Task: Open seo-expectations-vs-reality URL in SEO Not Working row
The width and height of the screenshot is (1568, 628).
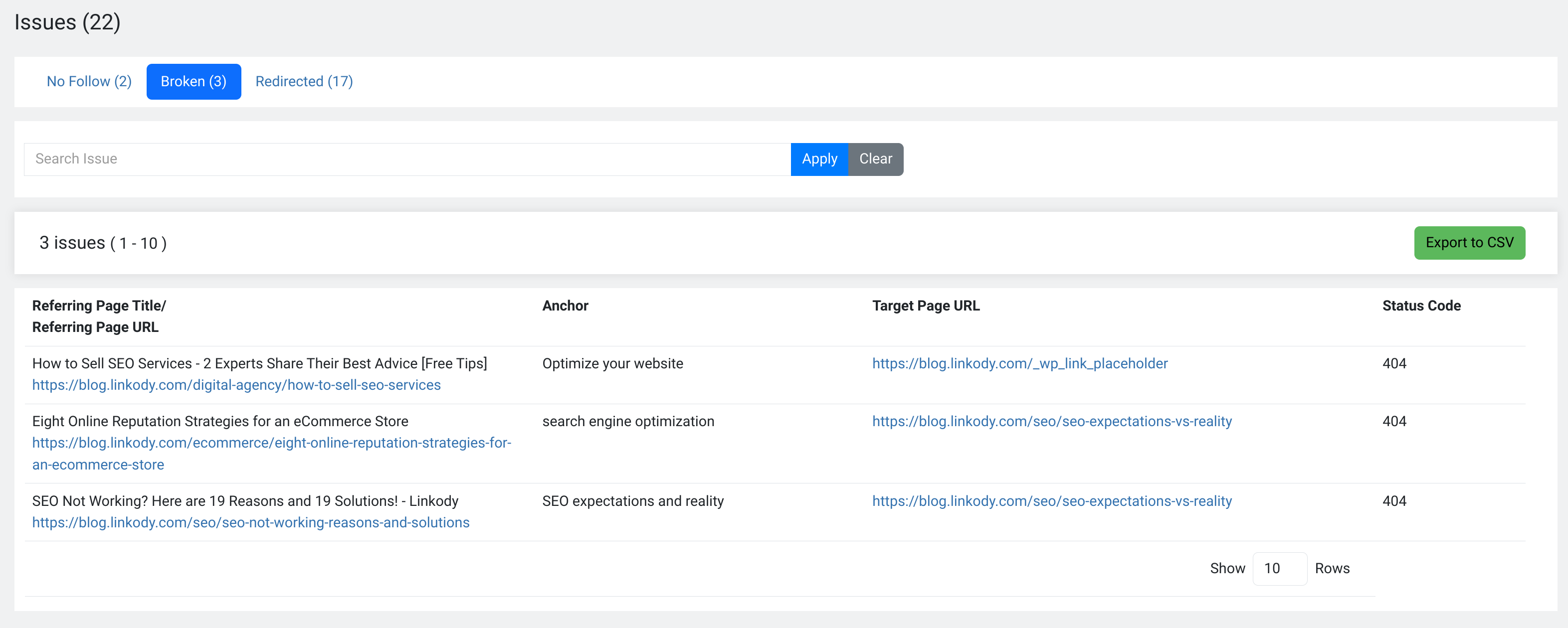Action: click(1052, 501)
